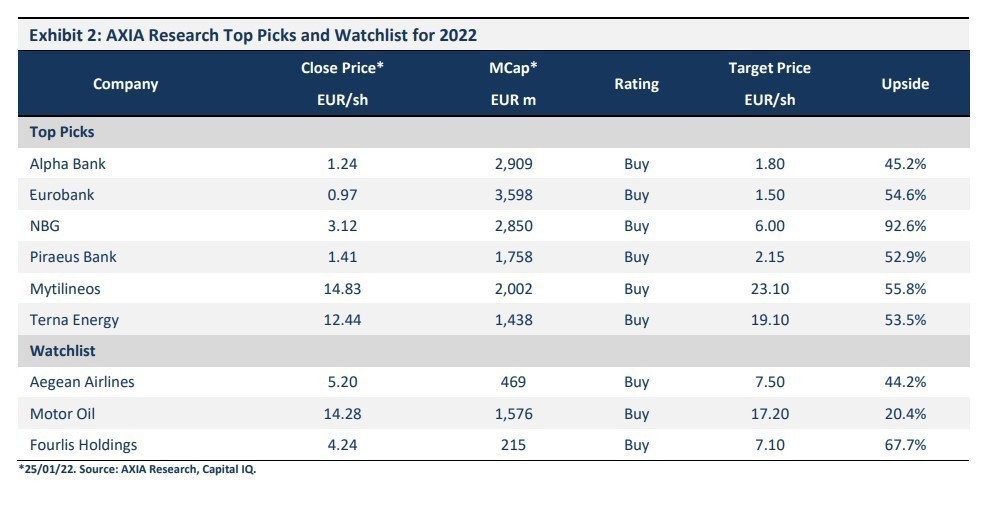Select NBG's 92.6% upside value
This screenshot has height=507, width=994.
click(x=904, y=226)
